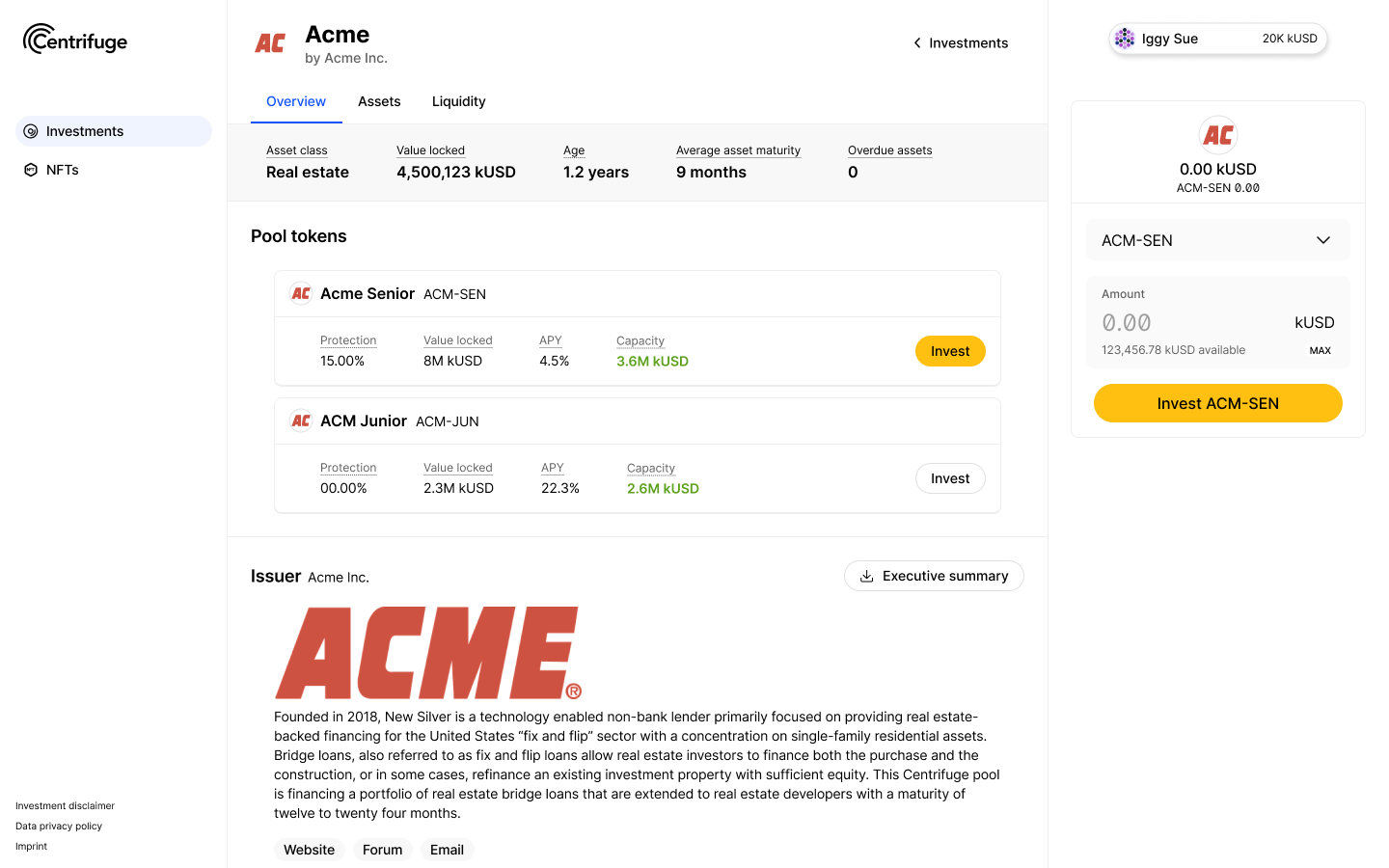Image resolution: width=1389 pixels, height=868 pixels.
Task: Click the Investments sidebar icon
Action: coord(31,131)
